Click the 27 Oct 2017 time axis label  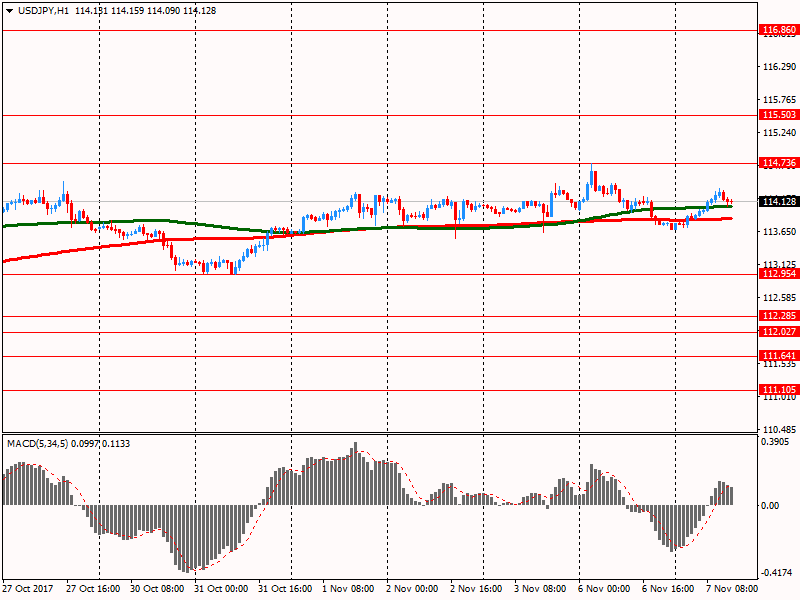pyautogui.click(x=29, y=589)
